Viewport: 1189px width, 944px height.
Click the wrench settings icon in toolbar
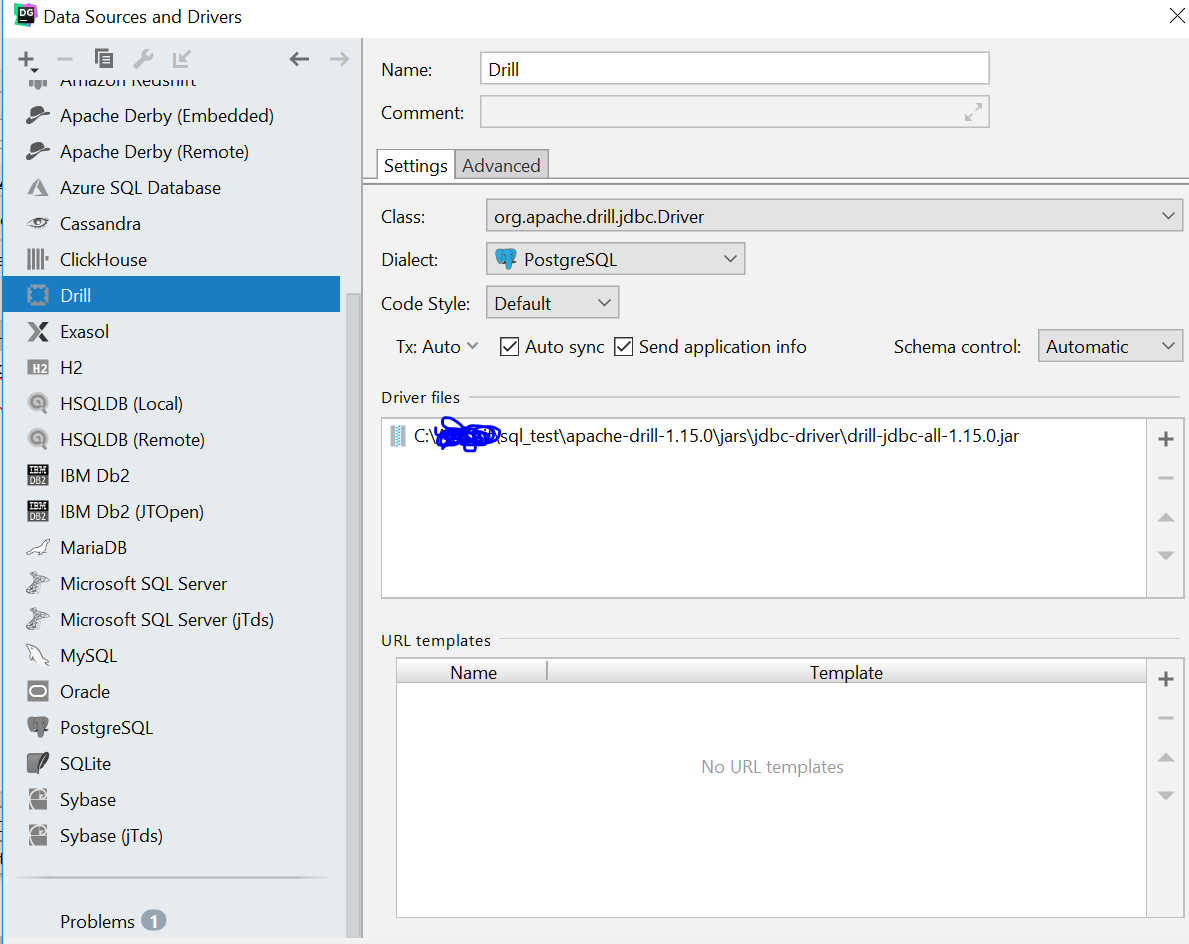pyautogui.click(x=143, y=58)
